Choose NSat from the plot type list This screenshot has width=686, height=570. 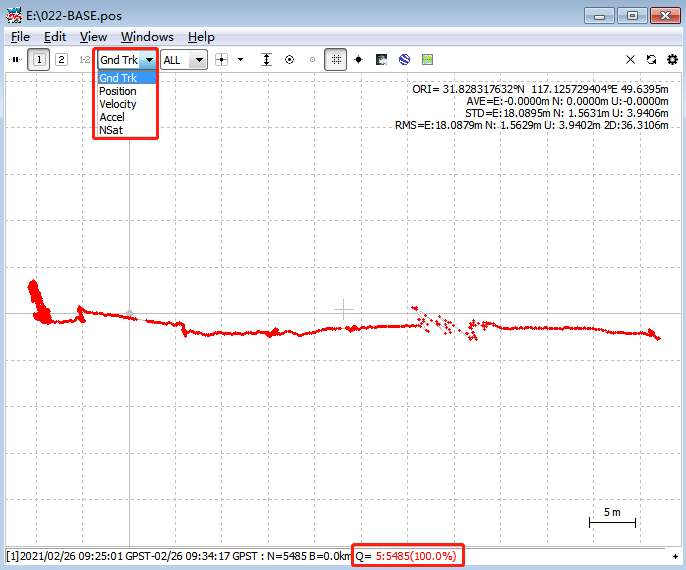[127, 130]
